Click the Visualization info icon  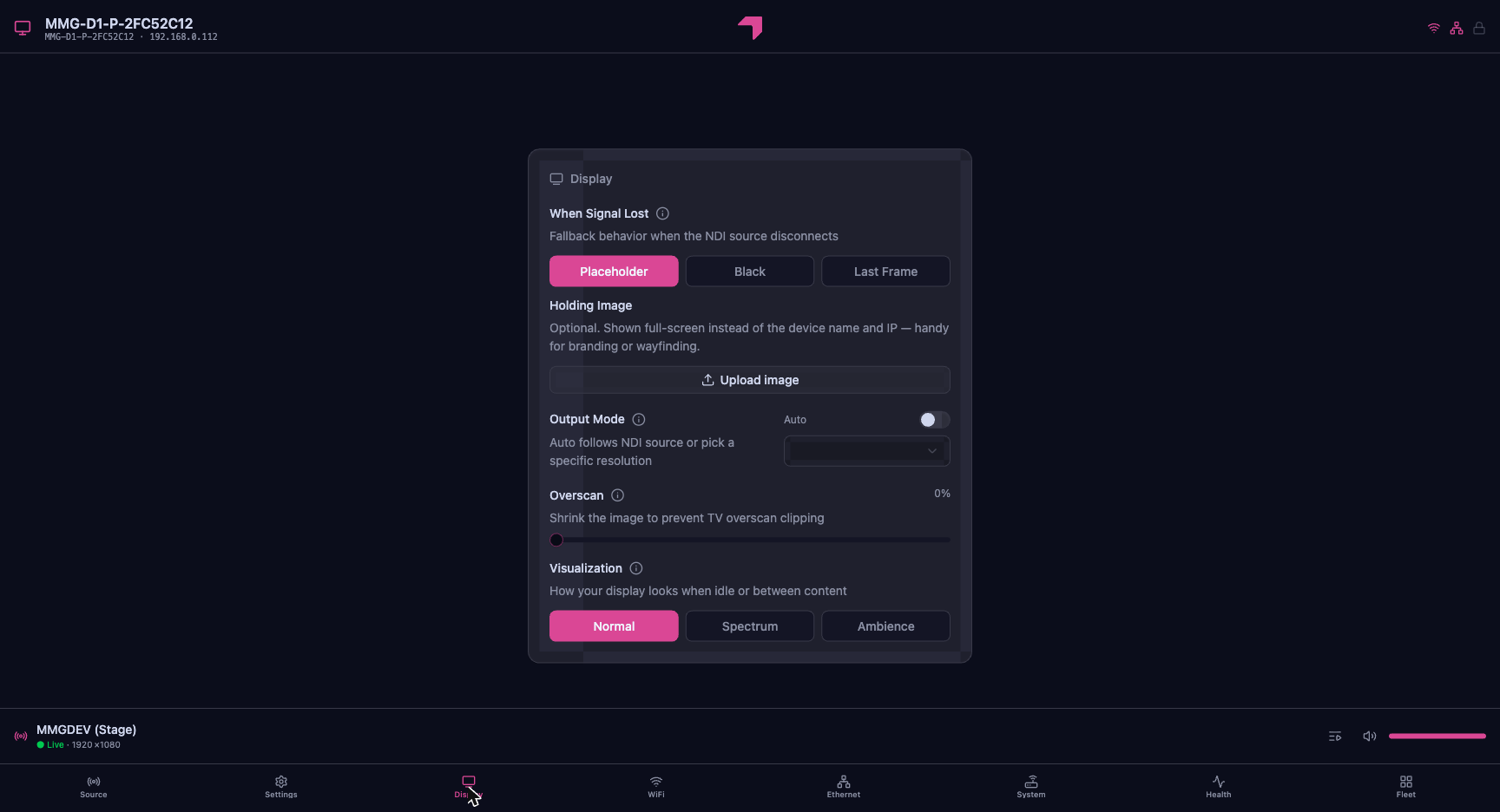point(636,568)
